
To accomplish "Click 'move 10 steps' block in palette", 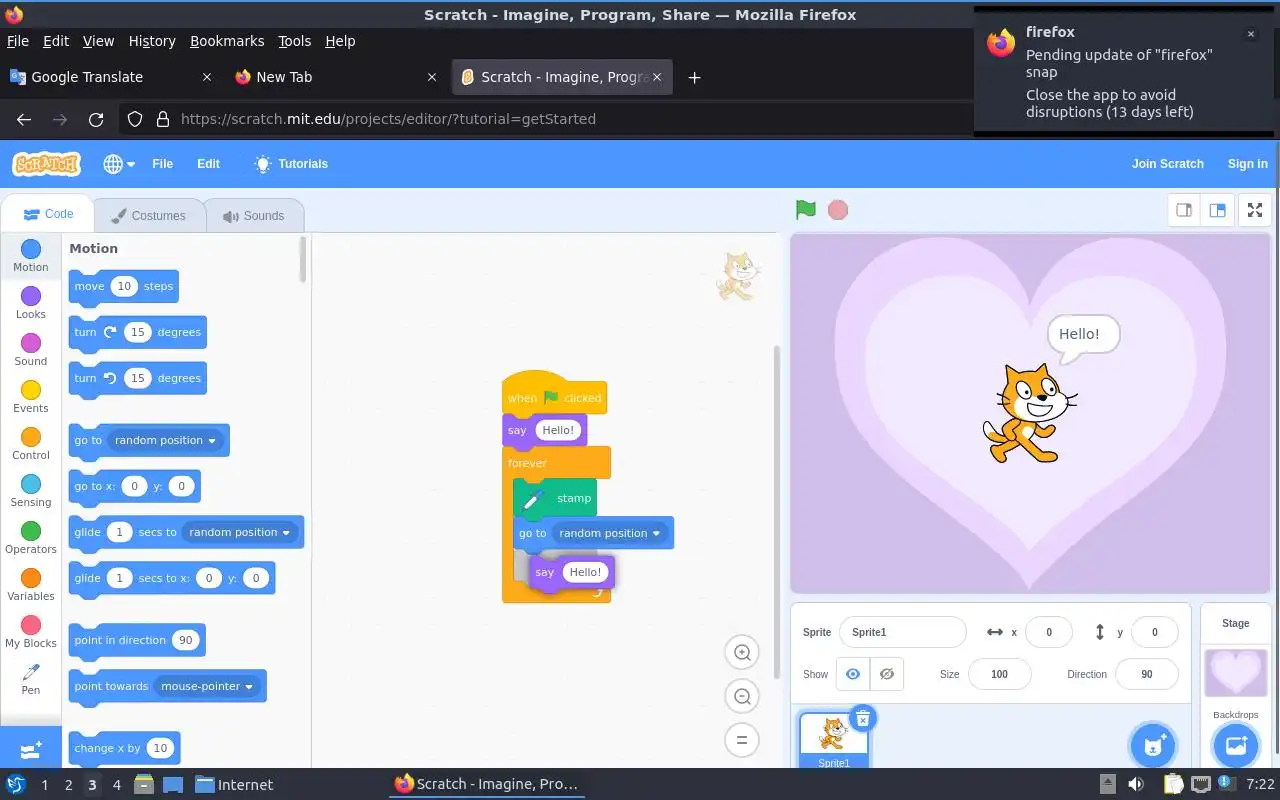I will click(x=124, y=286).
